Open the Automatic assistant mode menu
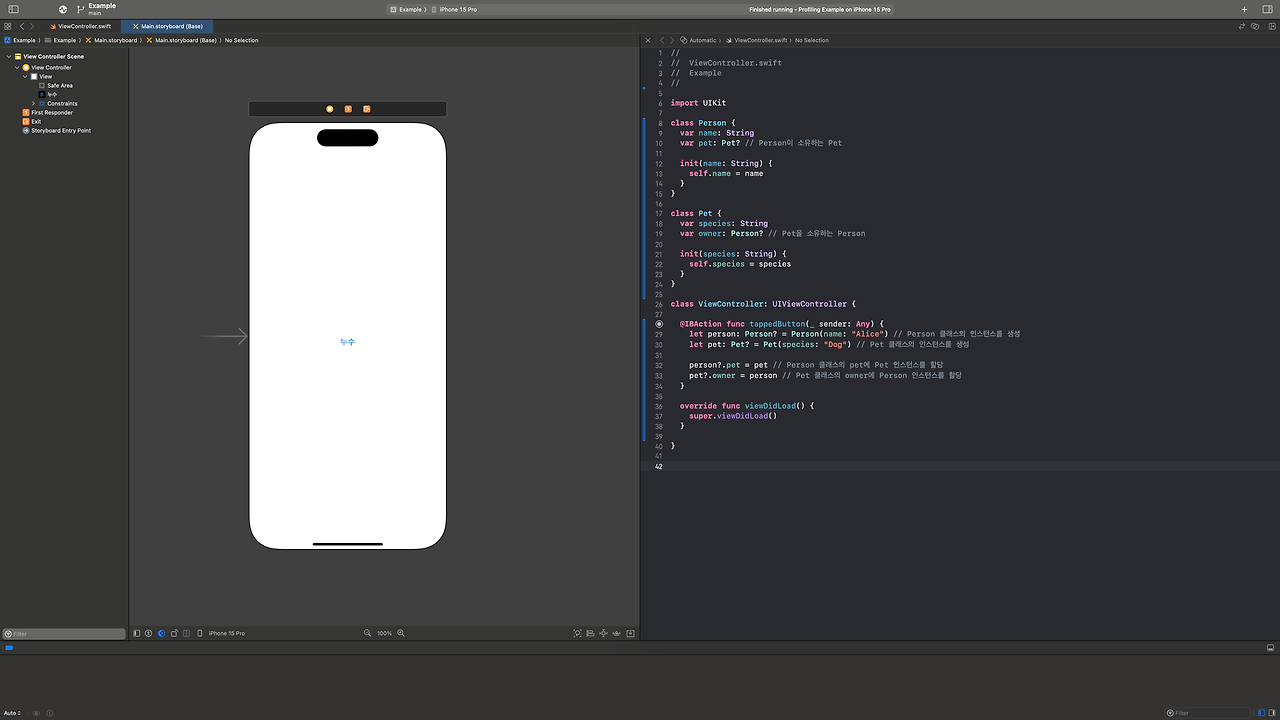 pos(699,40)
